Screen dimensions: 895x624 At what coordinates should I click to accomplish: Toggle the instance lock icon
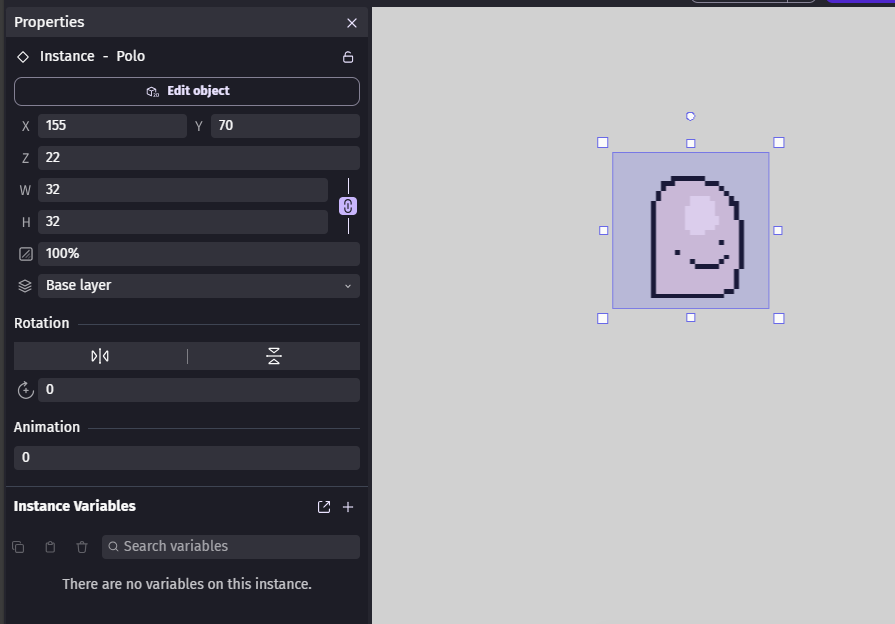pyautogui.click(x=348, y=57)
